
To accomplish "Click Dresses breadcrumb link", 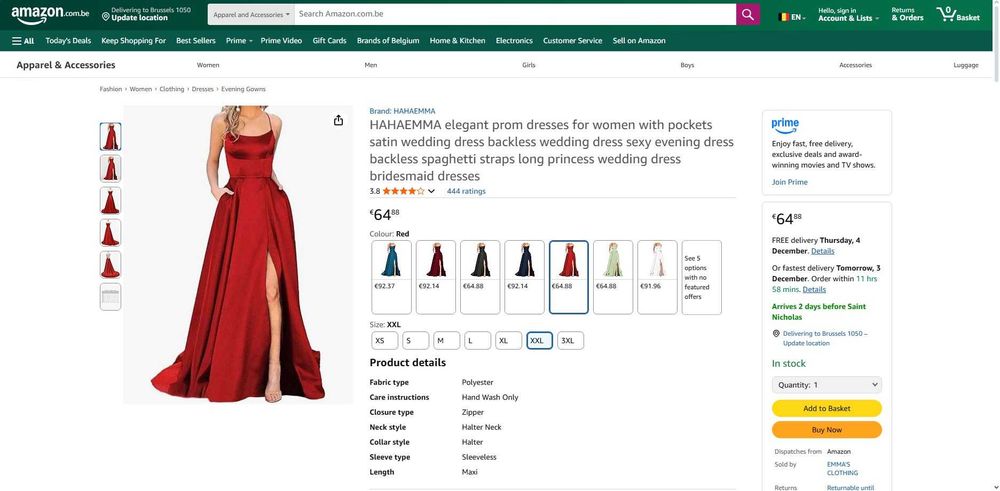I will pos(203,89).
